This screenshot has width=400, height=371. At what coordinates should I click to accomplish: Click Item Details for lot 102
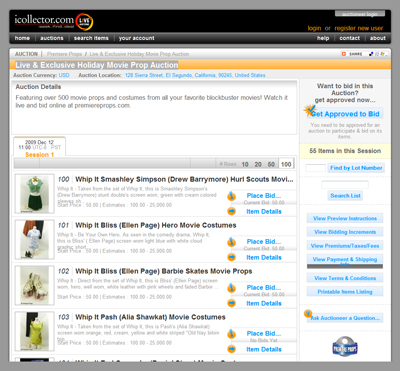click(x=264, y=303)
